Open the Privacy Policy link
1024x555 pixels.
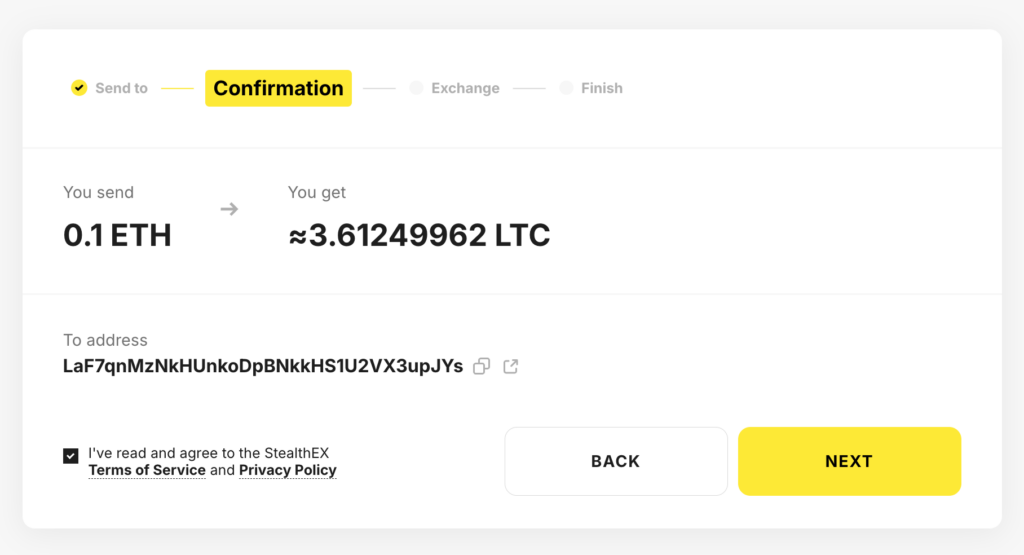point(287,470)
